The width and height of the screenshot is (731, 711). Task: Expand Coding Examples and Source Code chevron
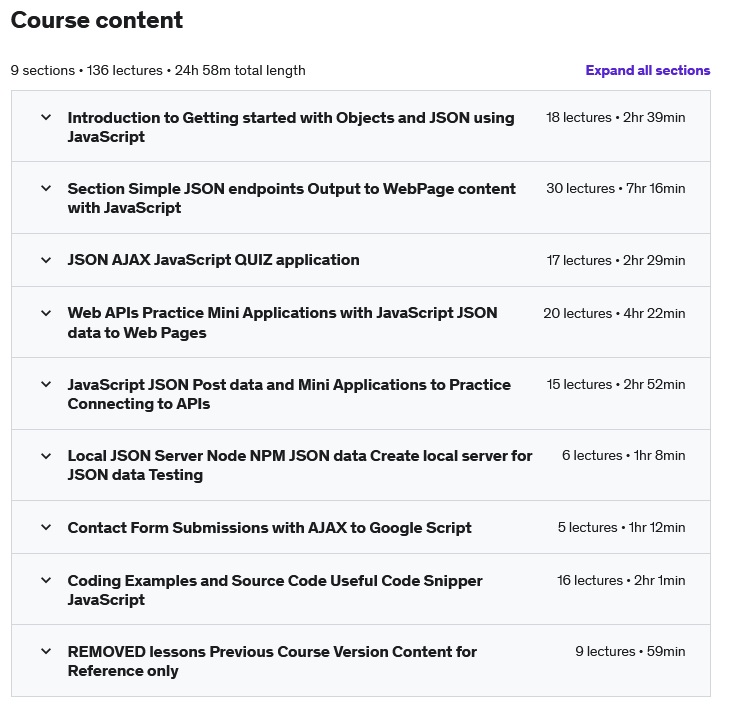[46, 580]
